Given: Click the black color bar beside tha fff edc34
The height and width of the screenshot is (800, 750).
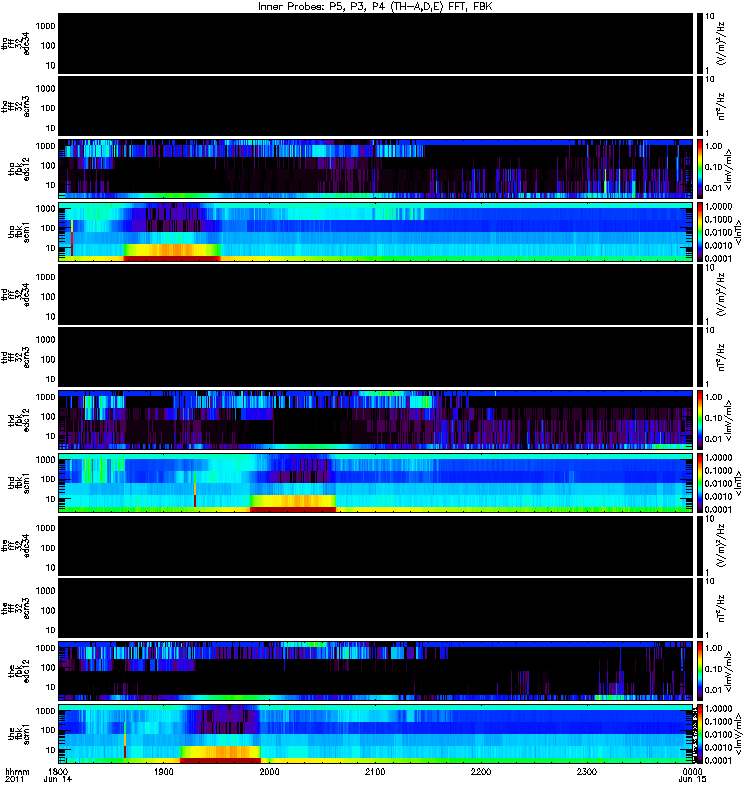Looking at the screenshot, I should click(699, 43).
